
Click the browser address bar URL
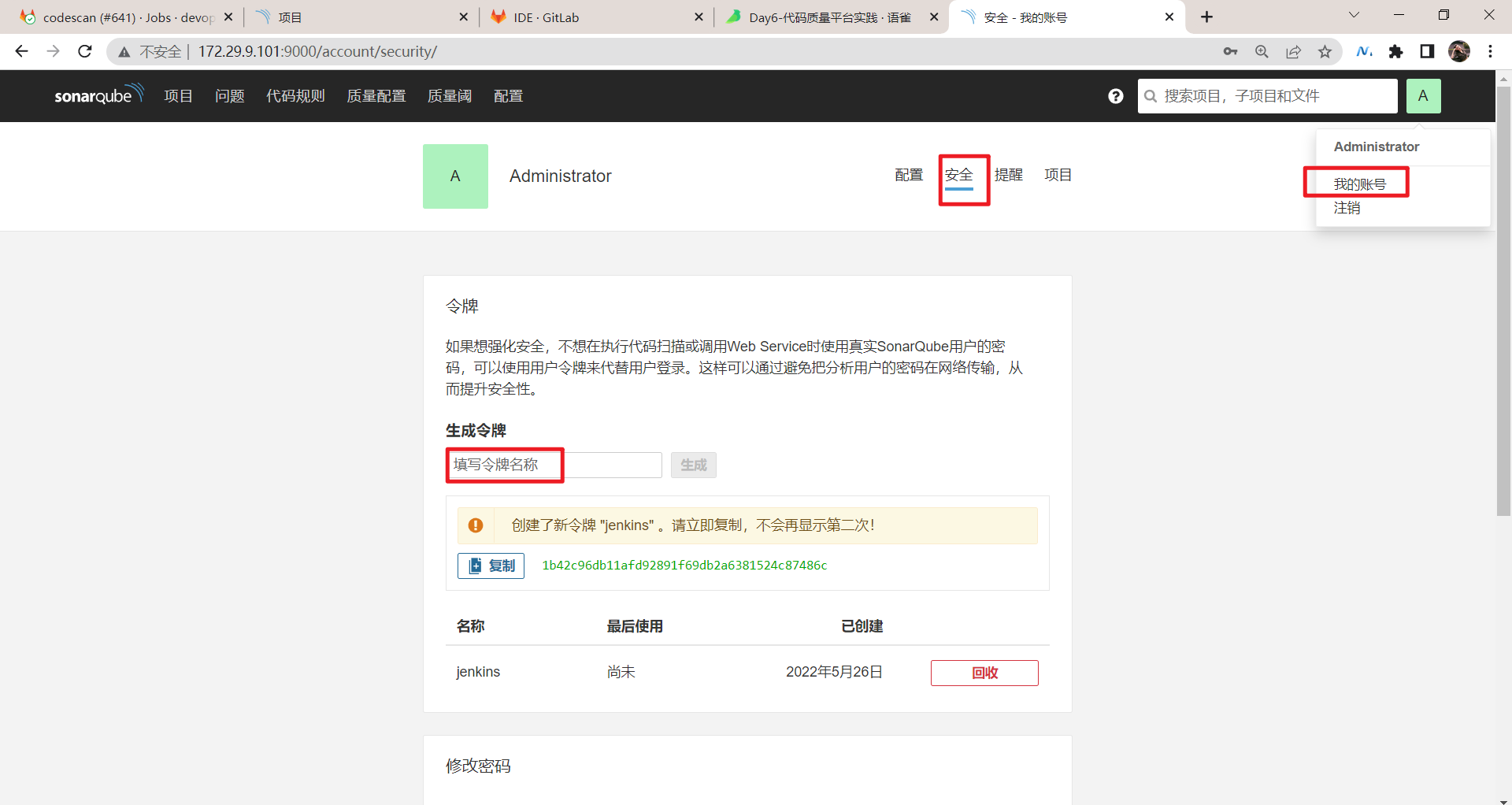pos(317,51)
